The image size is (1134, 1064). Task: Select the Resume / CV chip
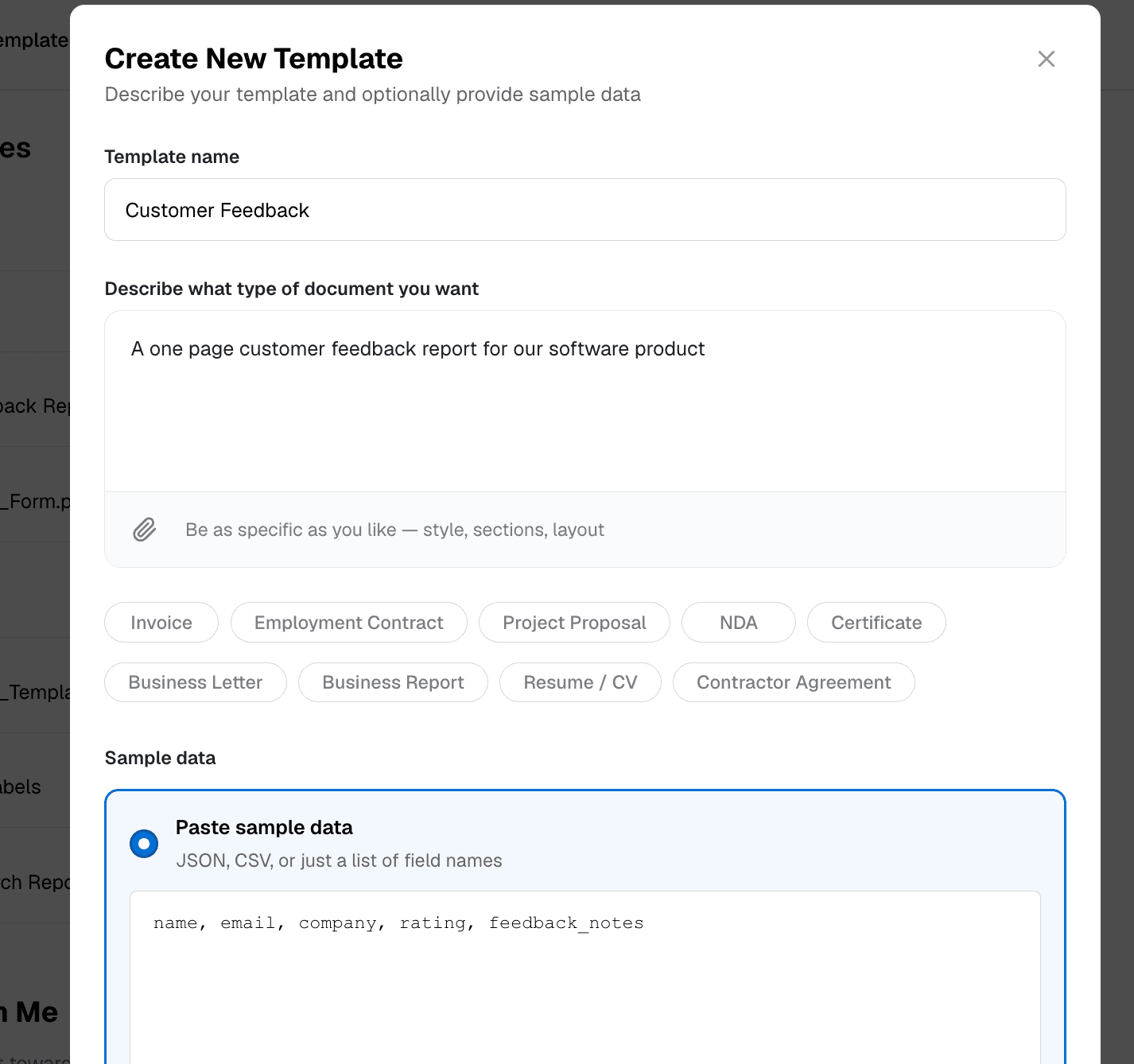click(x=580, y=682)
